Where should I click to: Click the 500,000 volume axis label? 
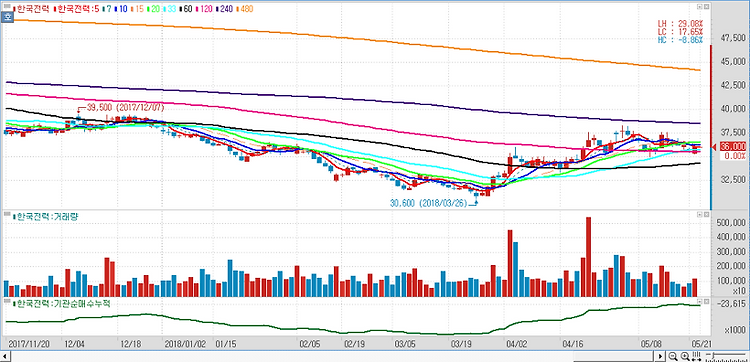point(732,222)
